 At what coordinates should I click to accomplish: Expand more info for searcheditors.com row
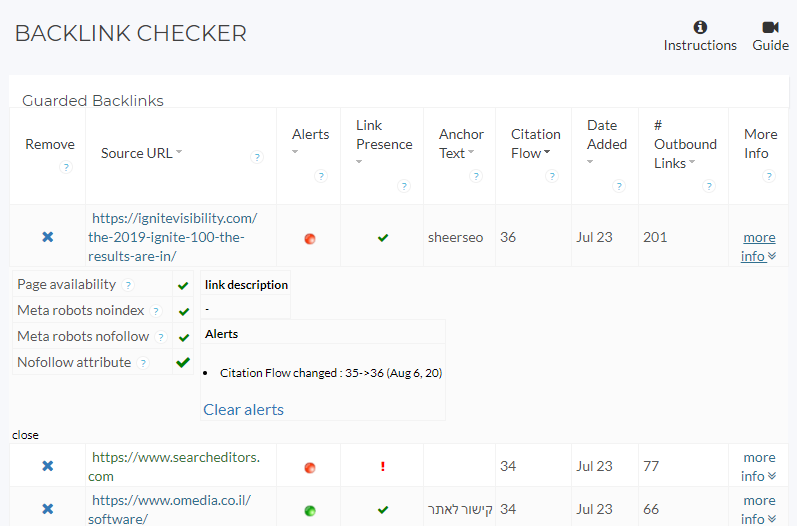pos(758,467)
